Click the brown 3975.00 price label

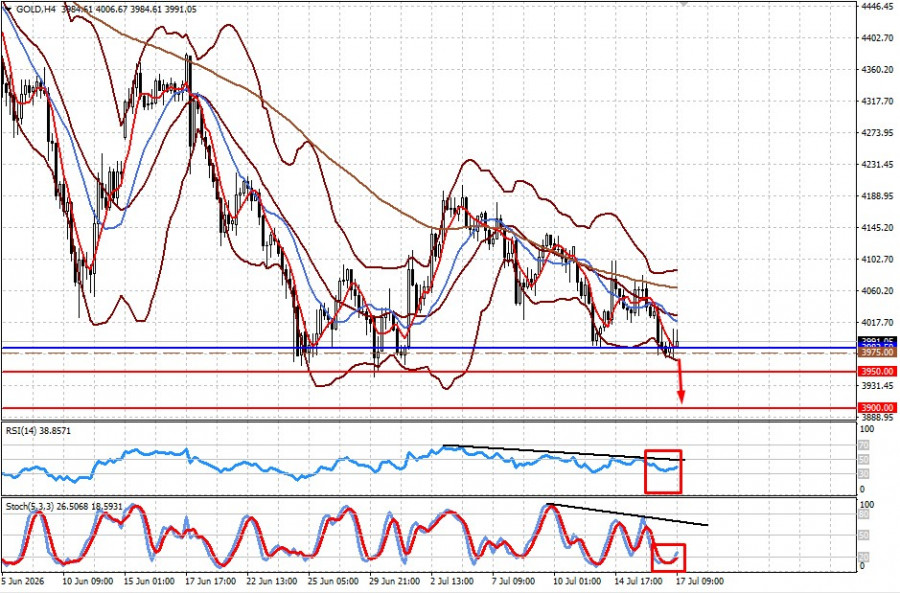(x=877, y=352)
